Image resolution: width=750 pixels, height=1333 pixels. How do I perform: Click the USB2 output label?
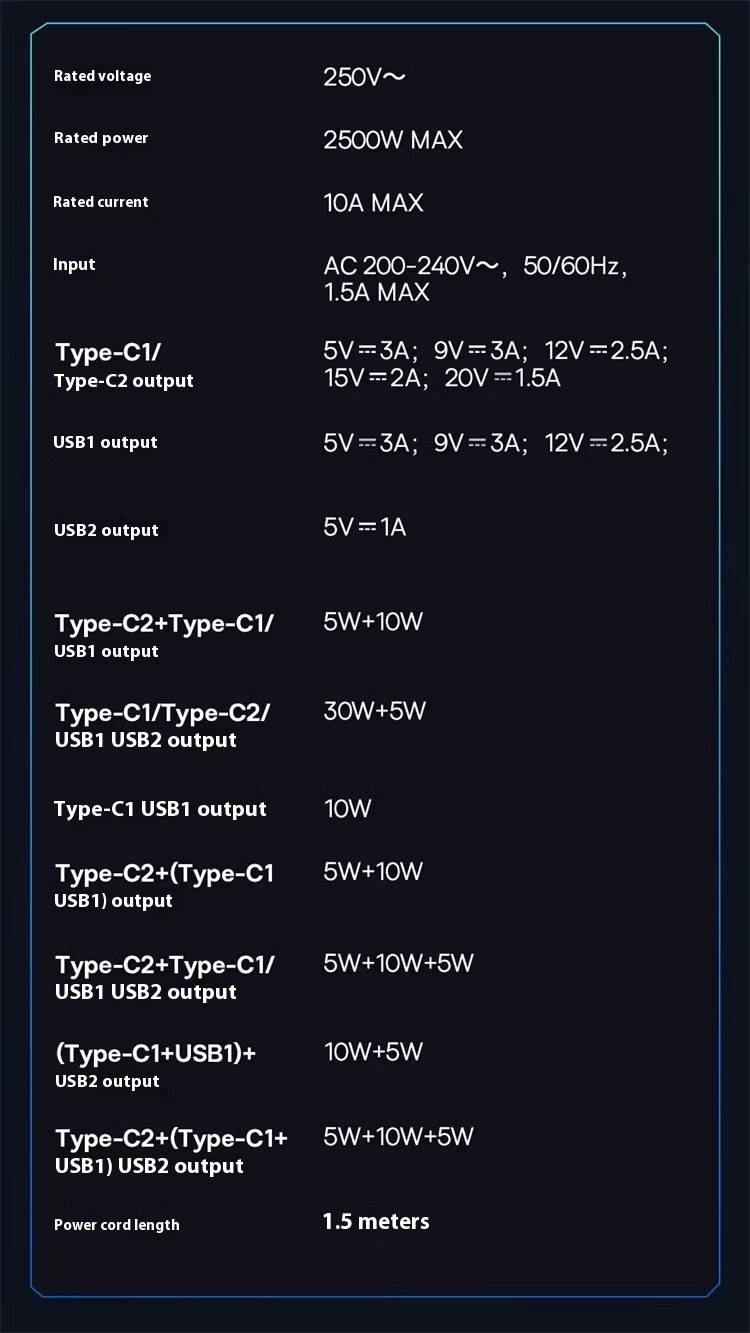[106, 530]
